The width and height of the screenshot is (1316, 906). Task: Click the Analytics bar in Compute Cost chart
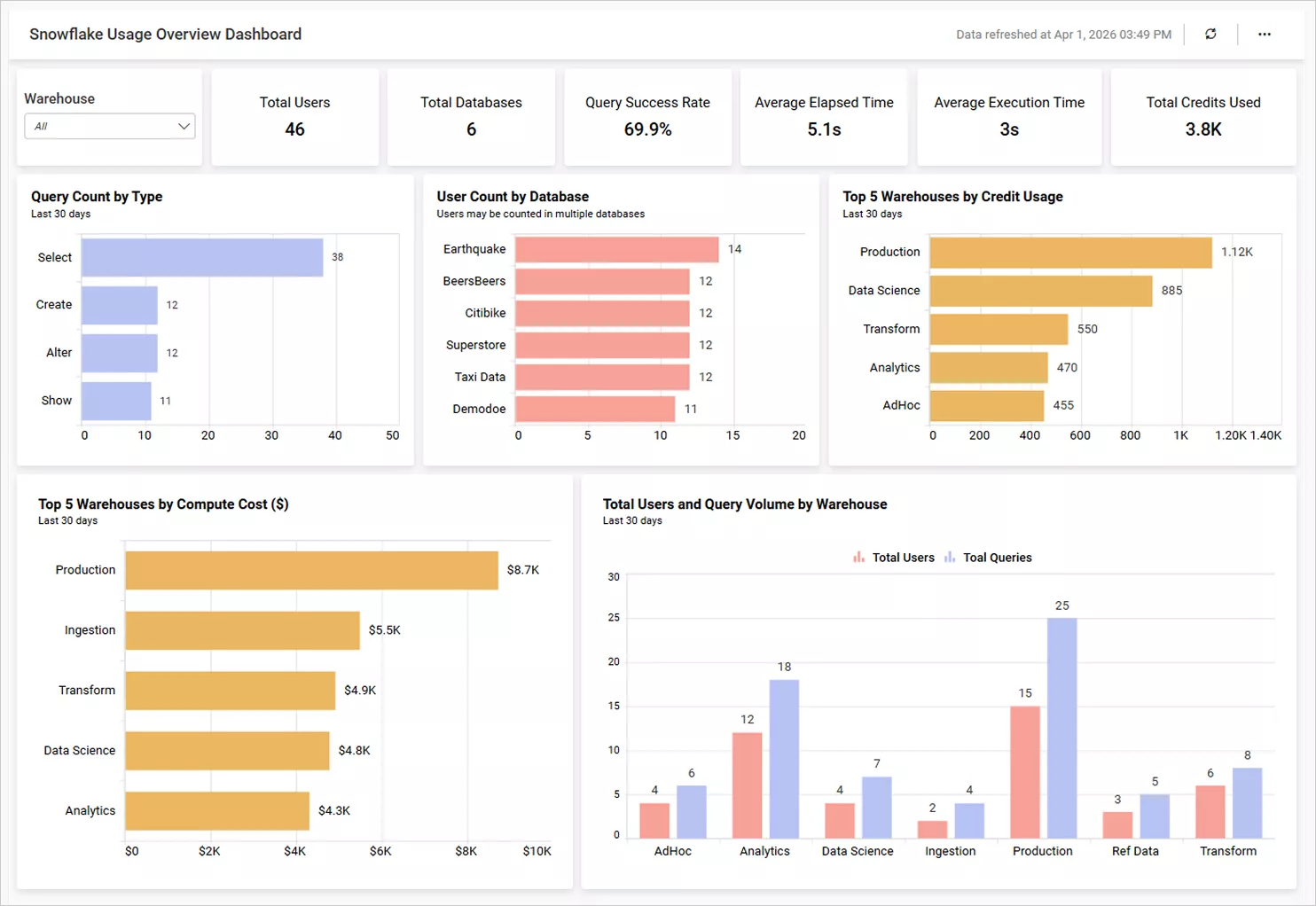click(x=217, y=811)
